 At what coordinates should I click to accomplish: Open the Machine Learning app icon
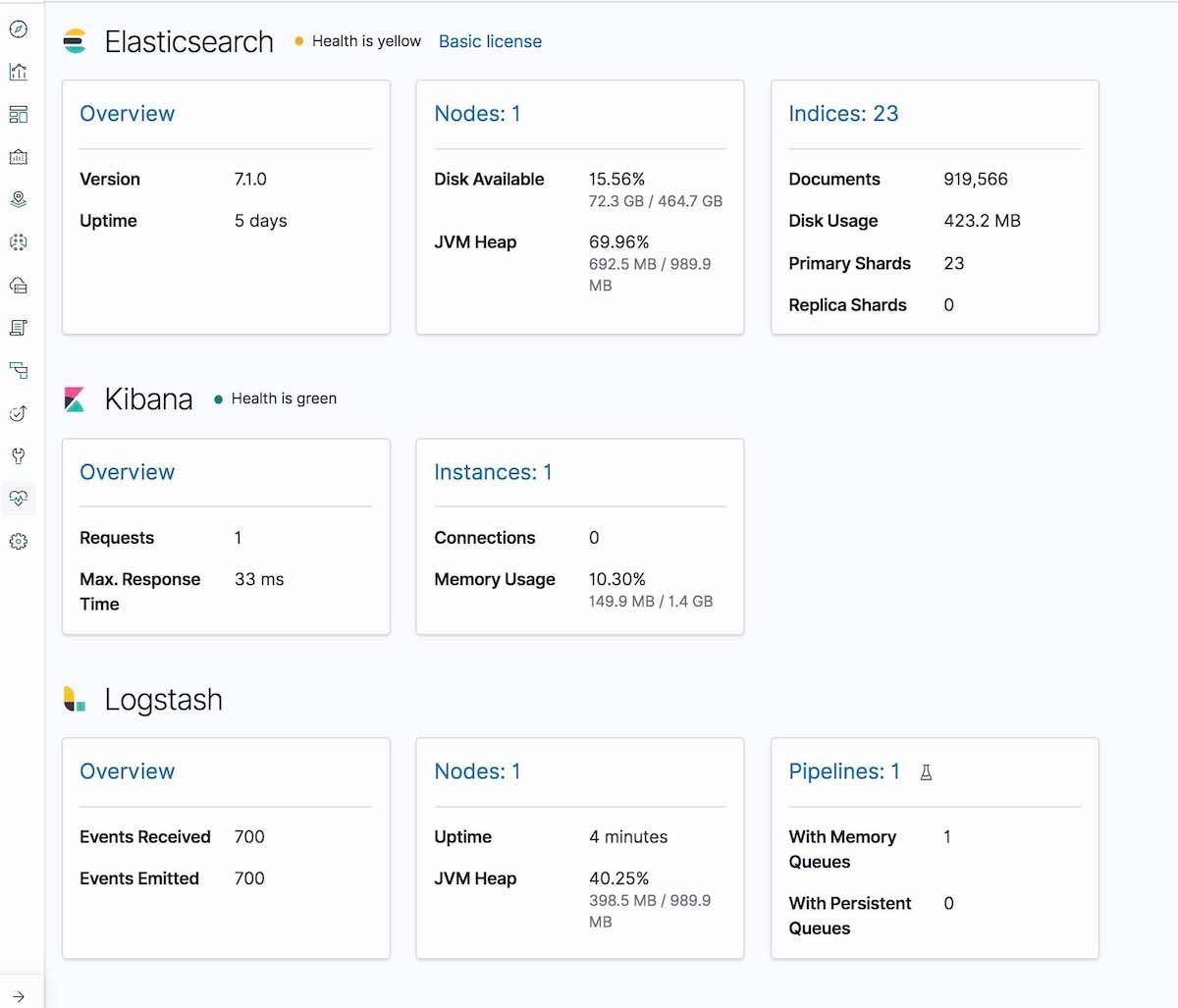(x=18, y=242)
